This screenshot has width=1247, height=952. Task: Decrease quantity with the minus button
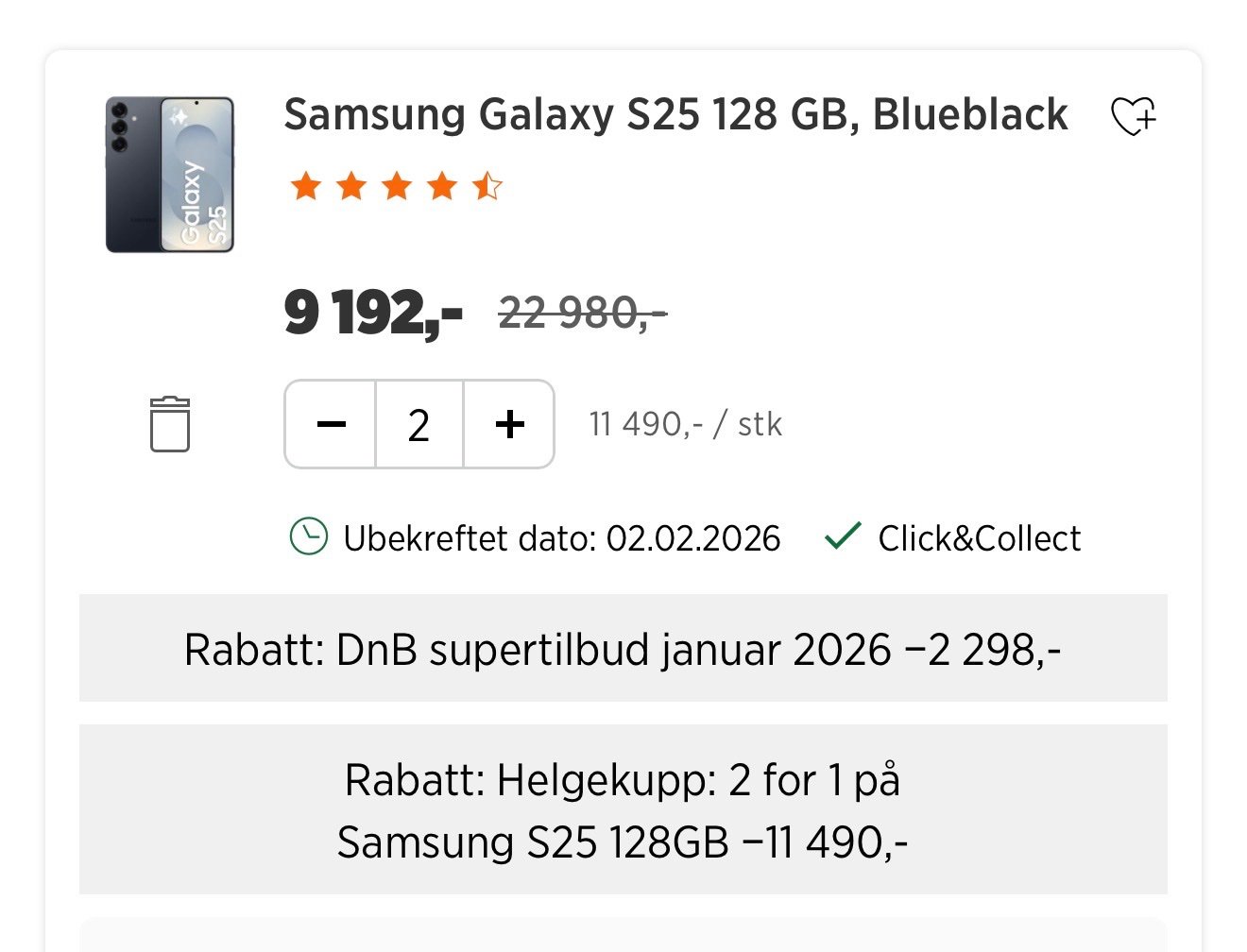pos(331,424)
